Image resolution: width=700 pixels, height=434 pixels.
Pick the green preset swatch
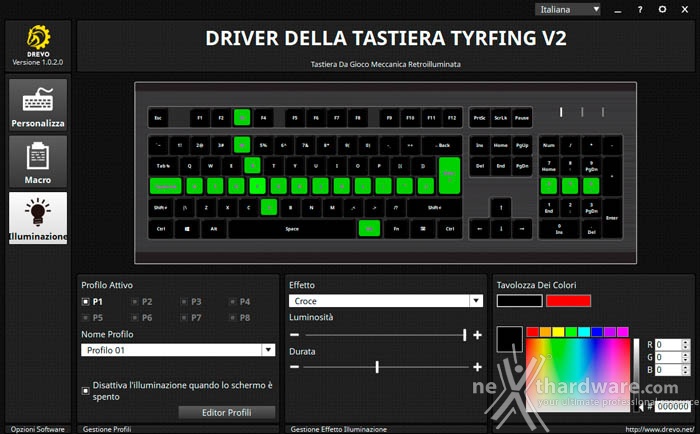571,332
